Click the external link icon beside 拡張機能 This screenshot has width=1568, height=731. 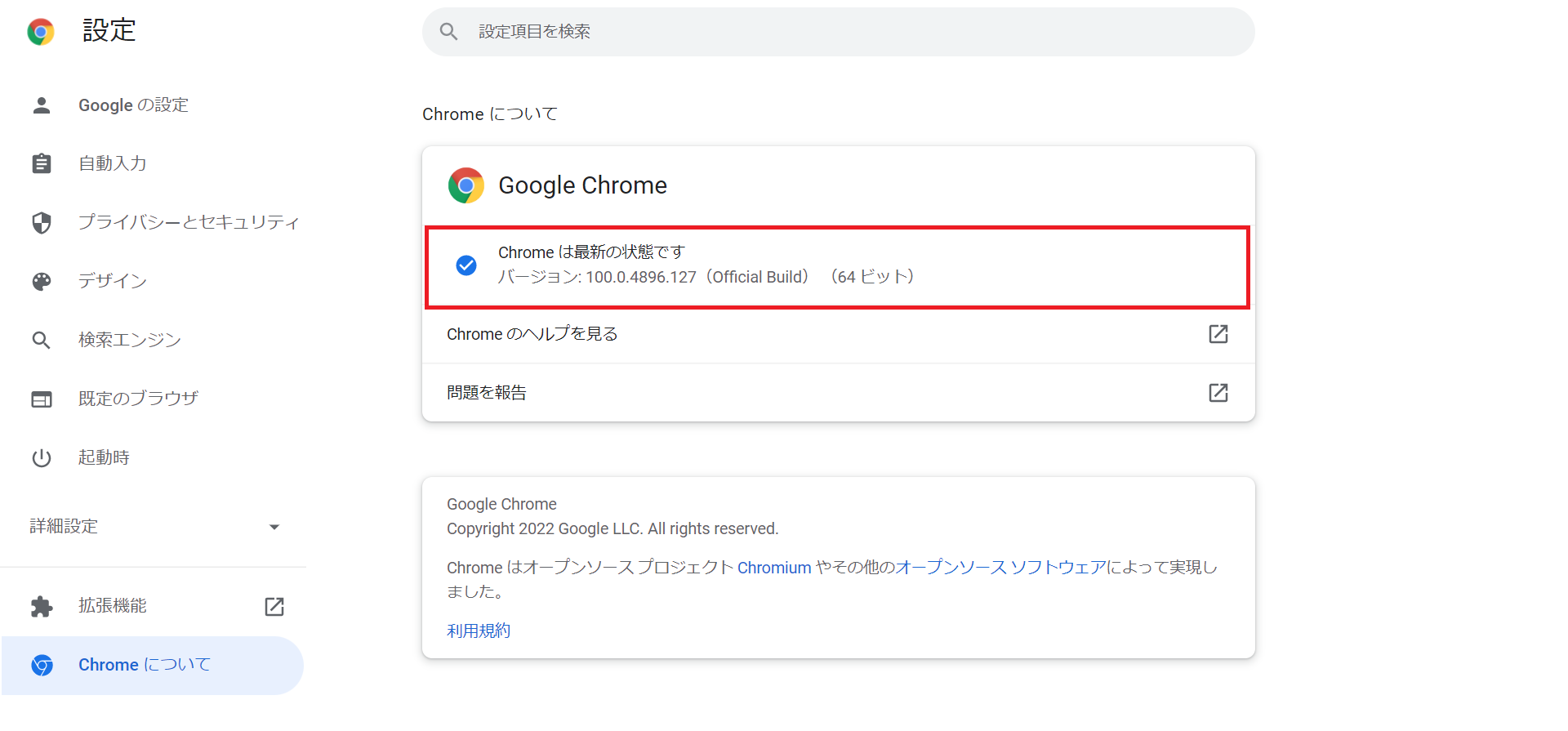(274, 606)
